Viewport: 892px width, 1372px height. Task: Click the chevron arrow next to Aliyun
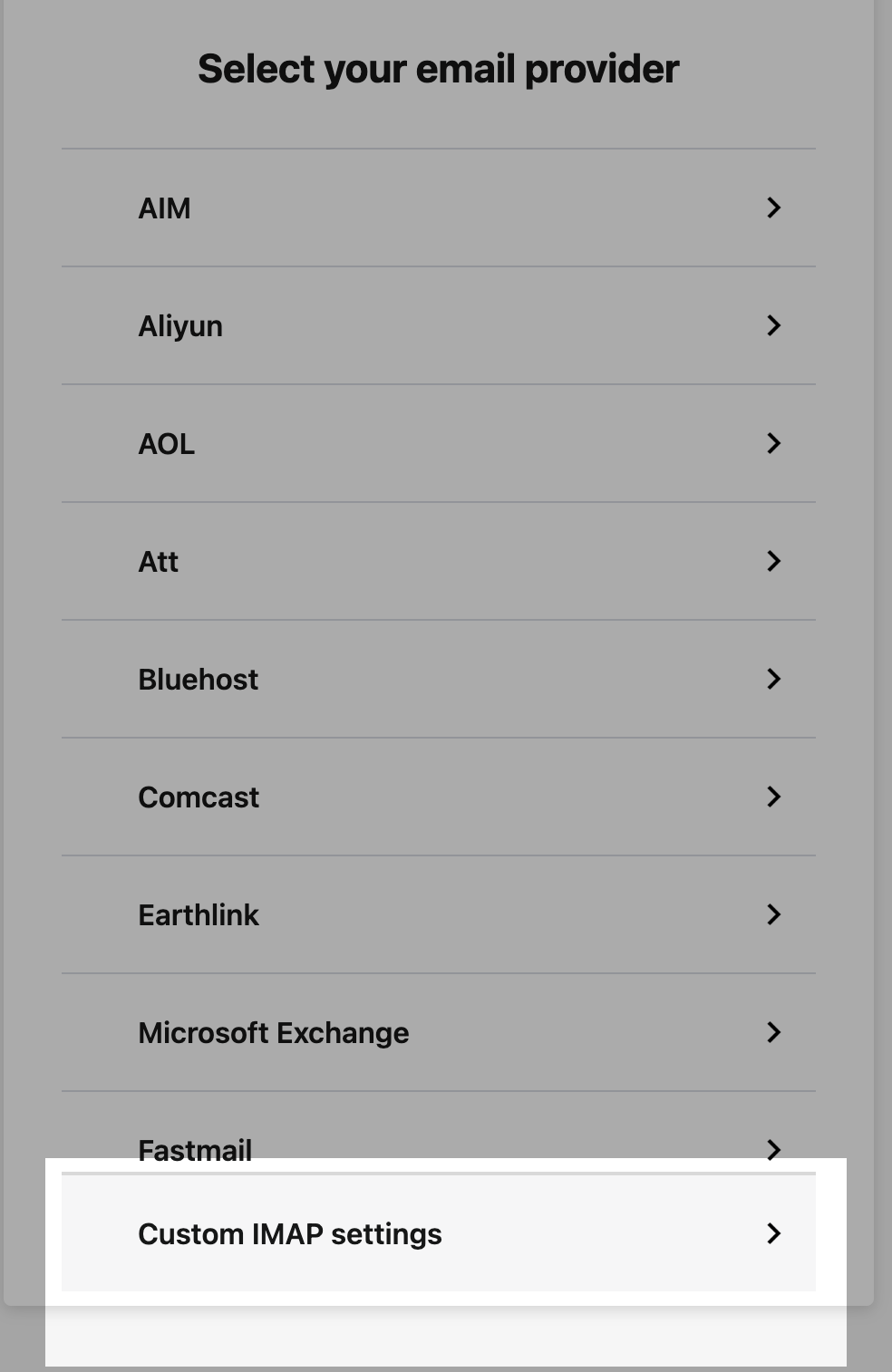tap(773, 325)
